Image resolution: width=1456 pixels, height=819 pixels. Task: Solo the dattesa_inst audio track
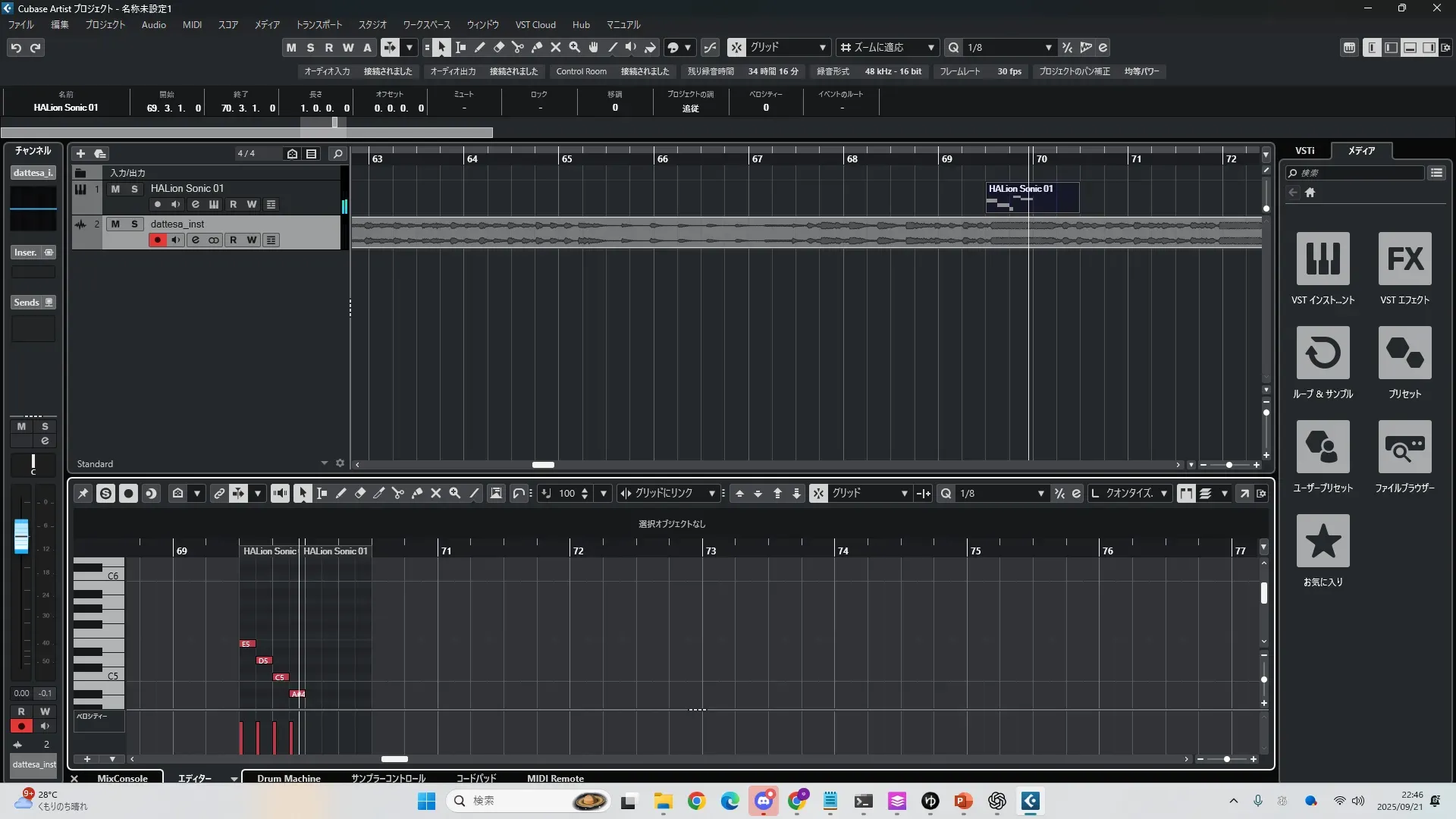tap(134, 224)
